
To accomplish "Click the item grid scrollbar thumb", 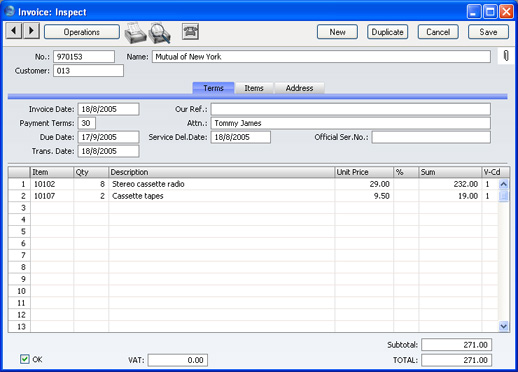I will click(504, 196).
